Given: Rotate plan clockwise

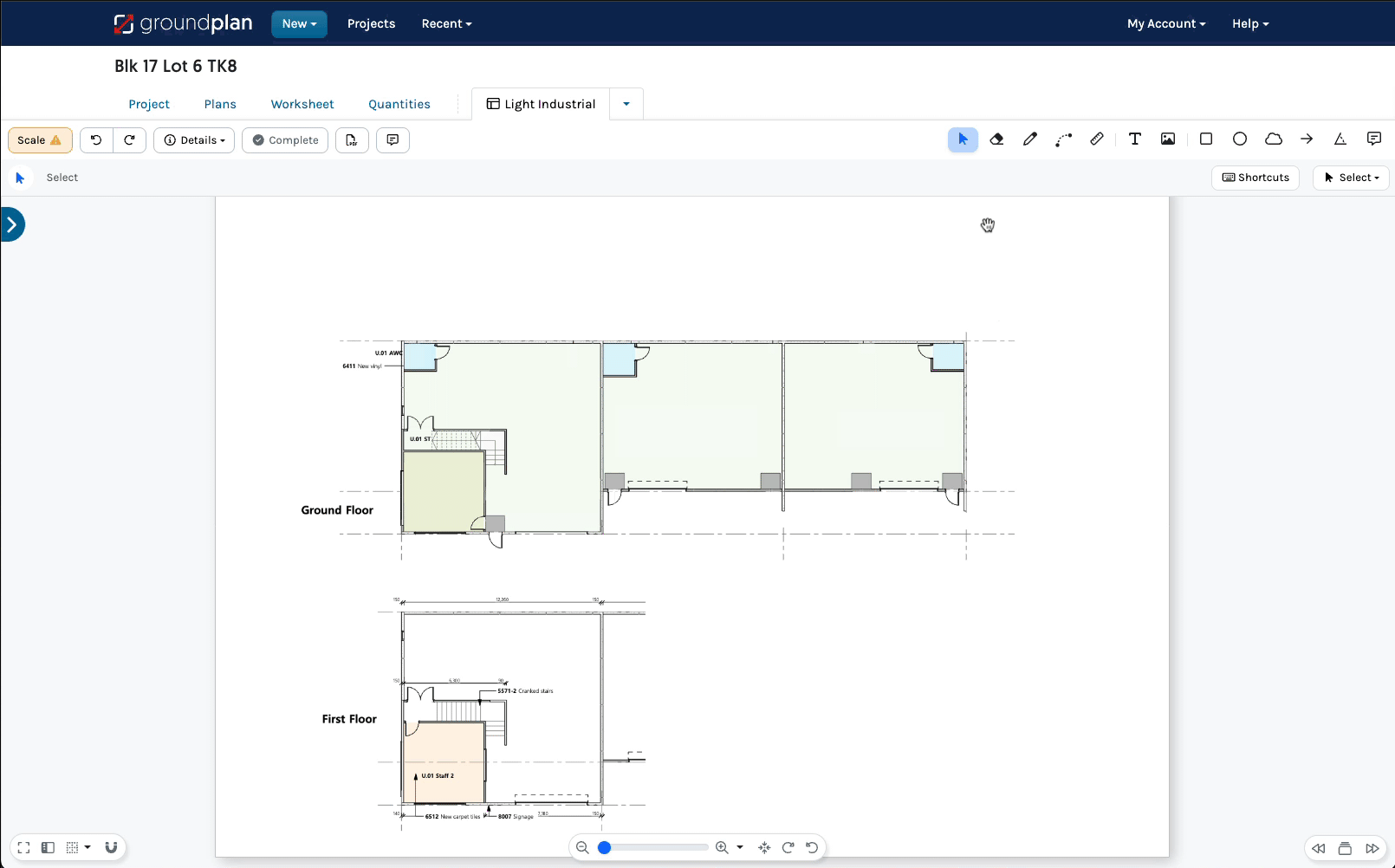Looking at the screenshot, I should pos(788,848).
